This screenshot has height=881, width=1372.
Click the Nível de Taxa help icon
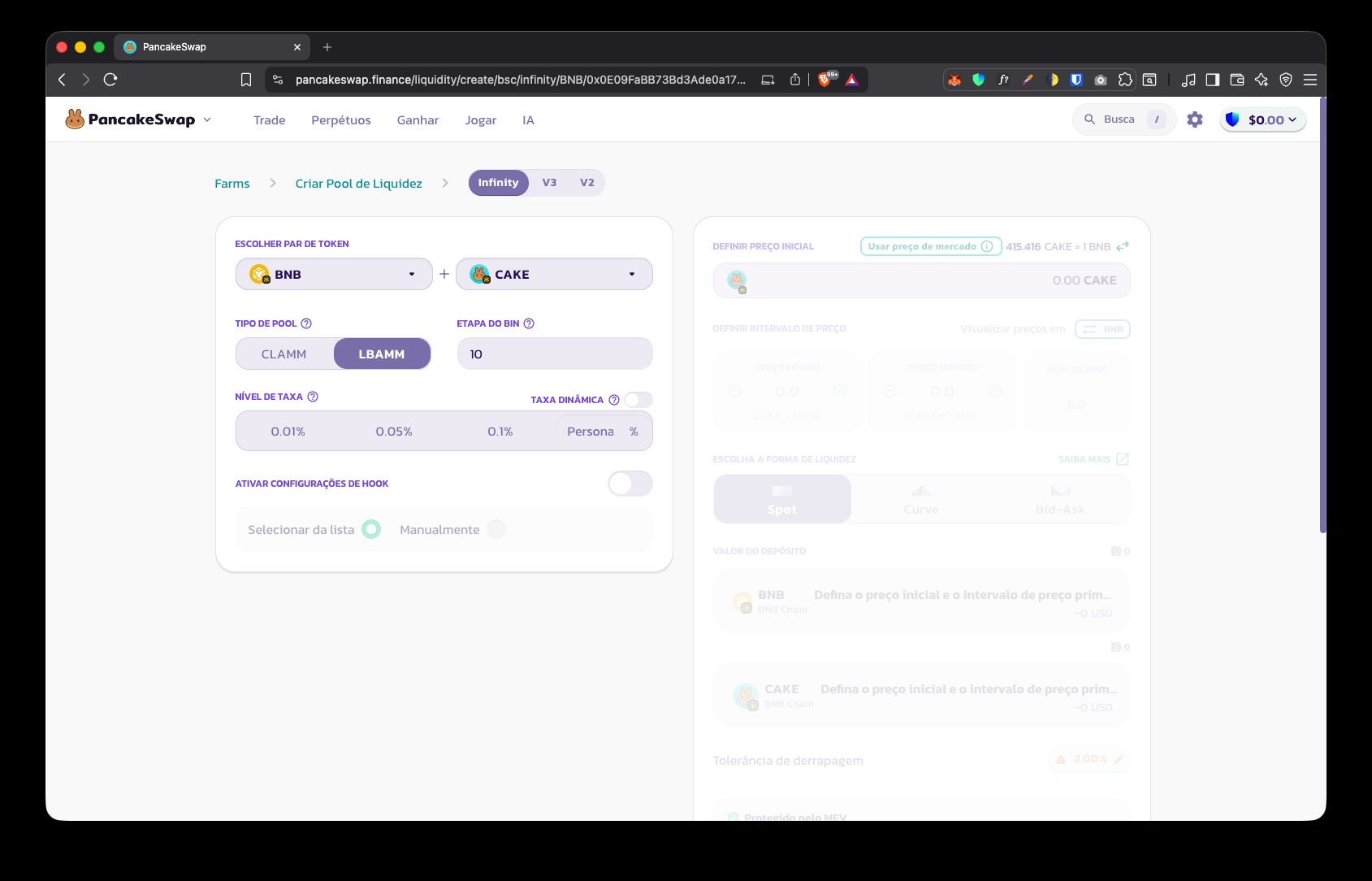click(313, 397)
